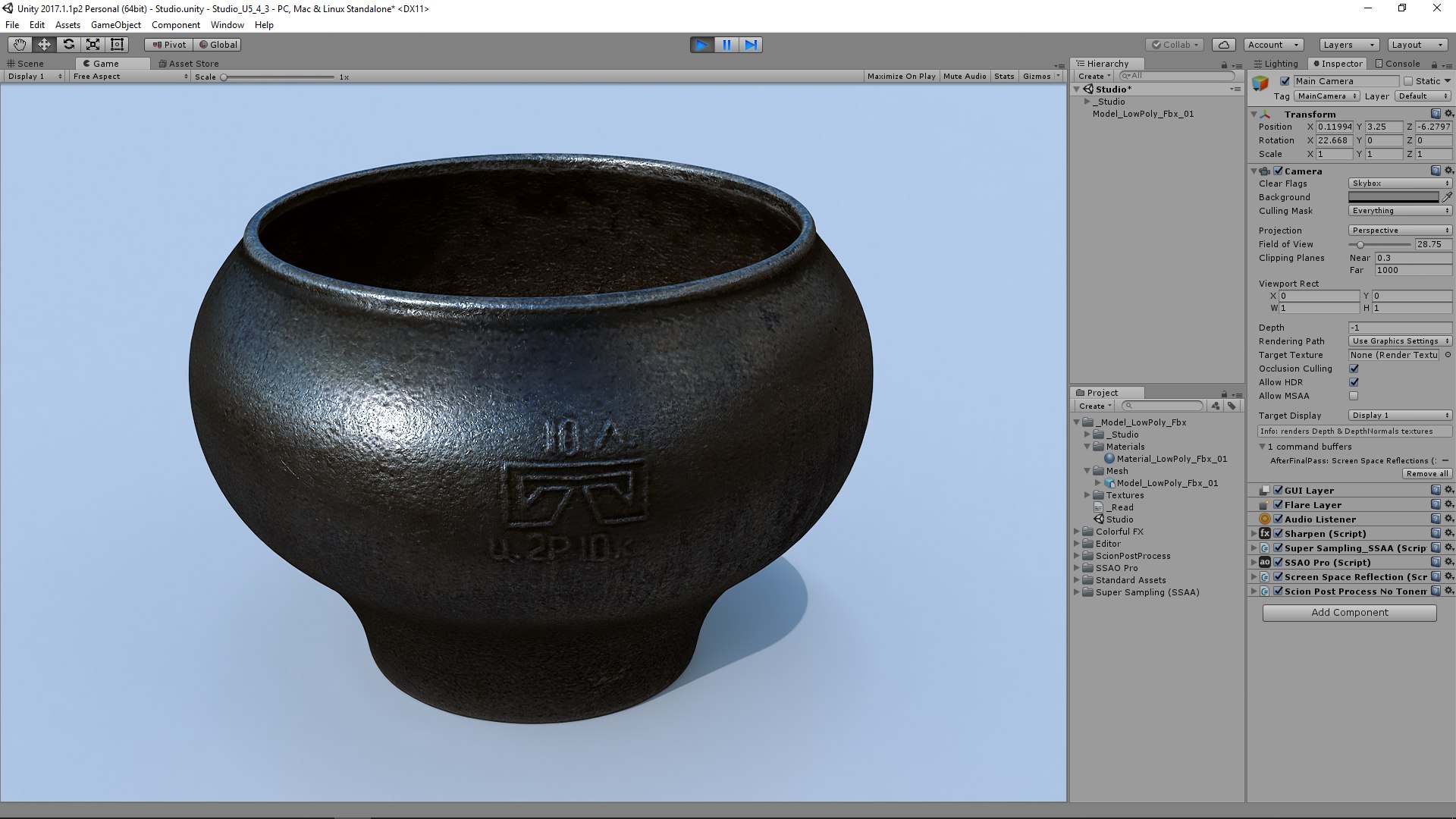Click the Field of View slider

(1379, 245)
